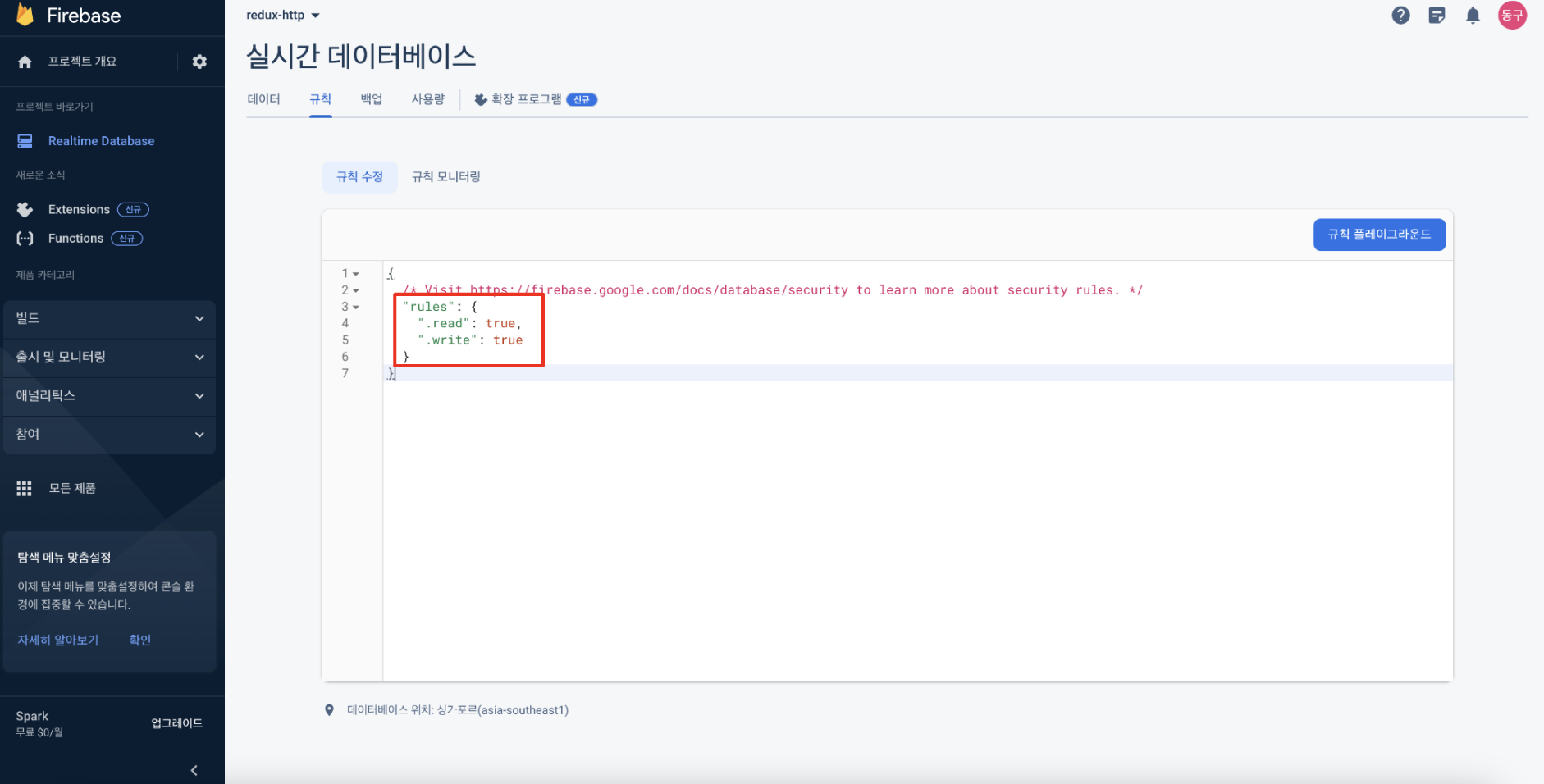The height and width of the screenshot is (784, 1544).
Task: Open Functions in the sidebar
Action: (75, 239)
